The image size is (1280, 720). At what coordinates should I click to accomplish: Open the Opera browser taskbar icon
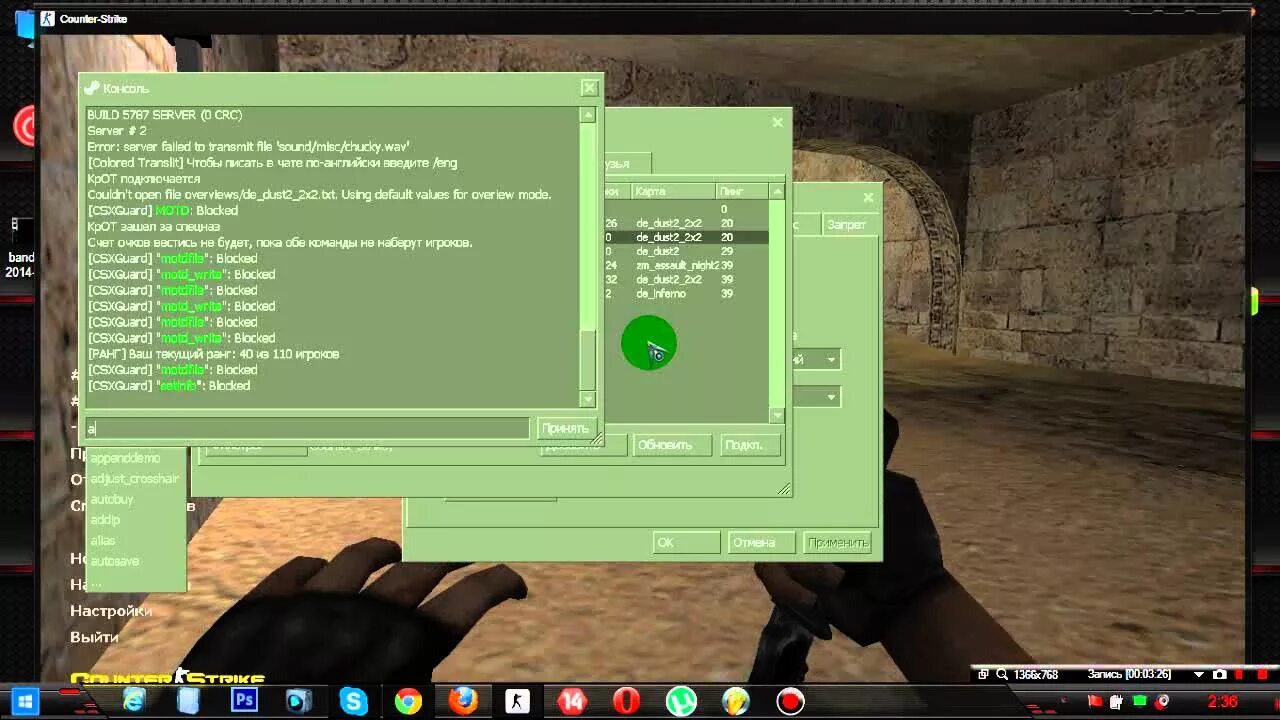click(626, 701)
